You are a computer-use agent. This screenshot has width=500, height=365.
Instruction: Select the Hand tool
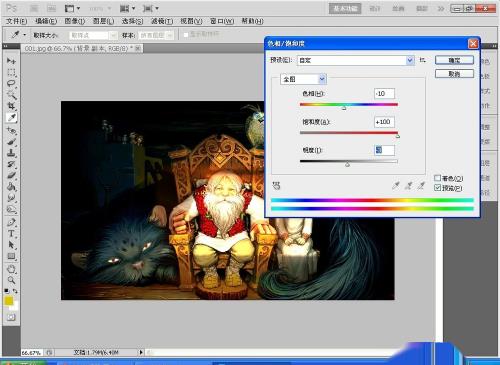click(11, 269)
